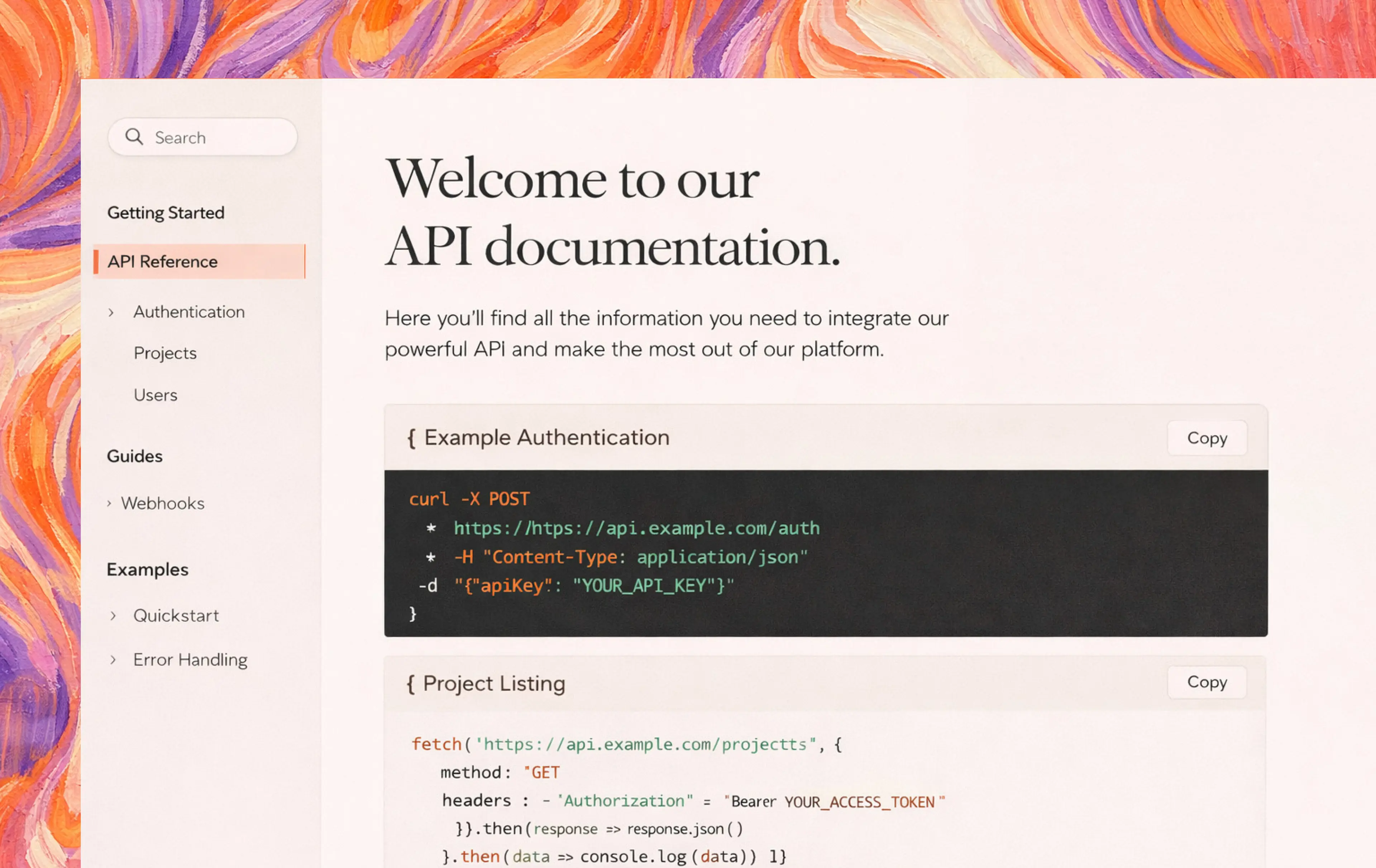This screenshot has width=1376, height=868.
Task: Open the Users reference page
Action: (156, 395)
